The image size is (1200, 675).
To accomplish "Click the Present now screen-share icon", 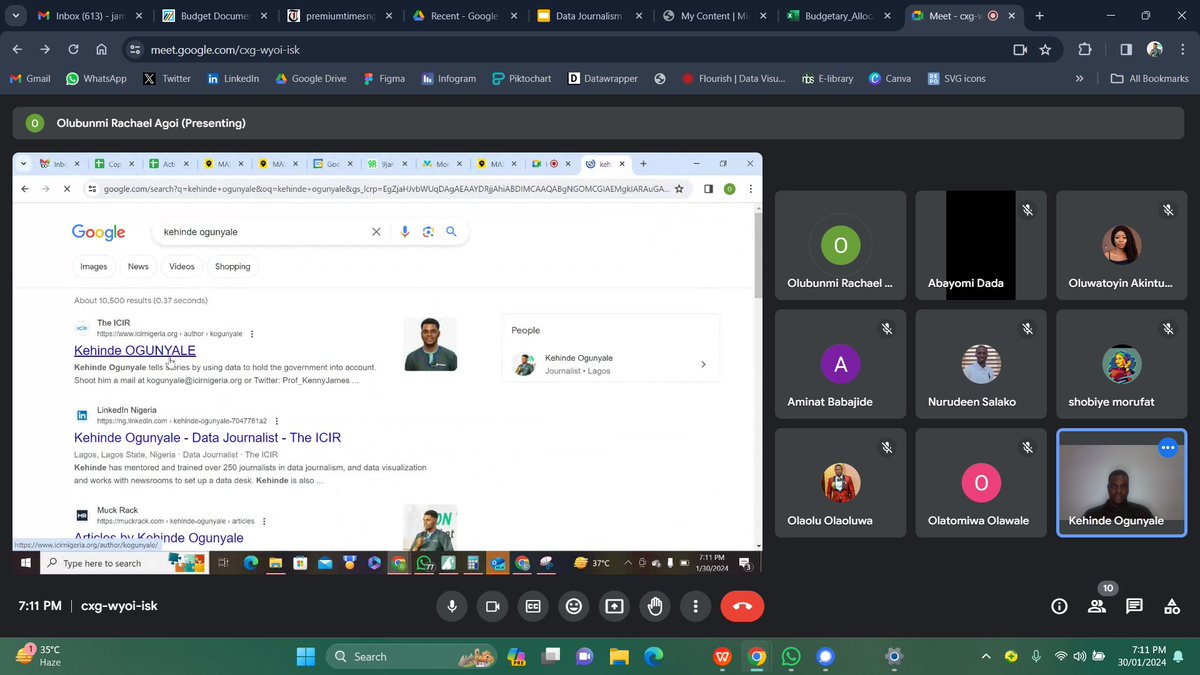I will 614,606.
